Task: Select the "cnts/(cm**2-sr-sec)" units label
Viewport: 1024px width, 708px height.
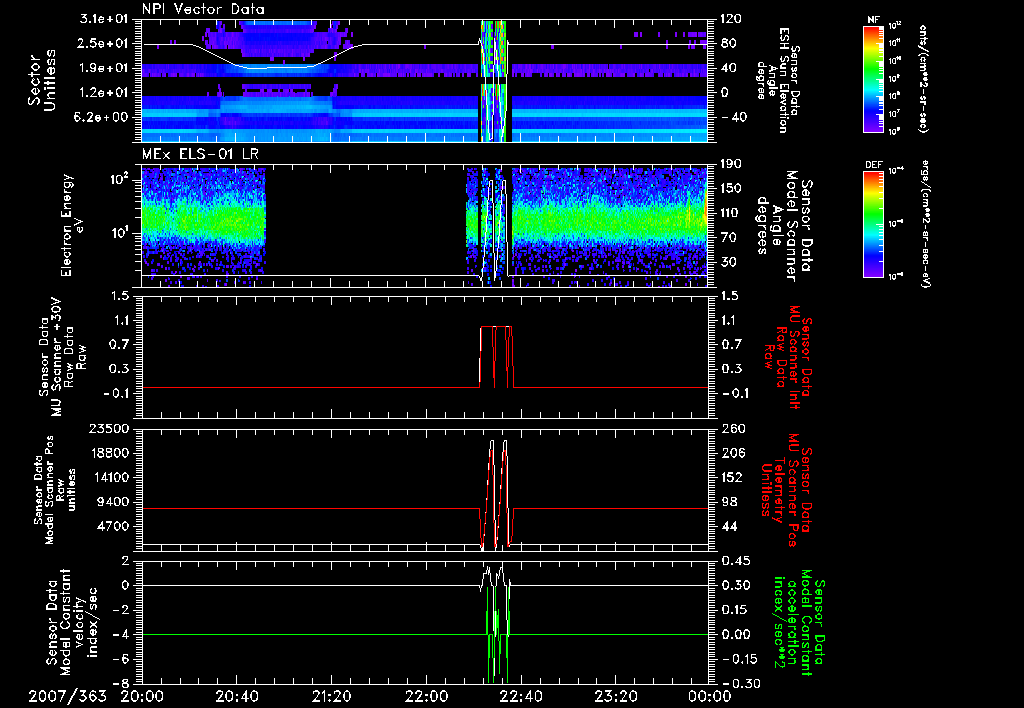Action: 922,78
